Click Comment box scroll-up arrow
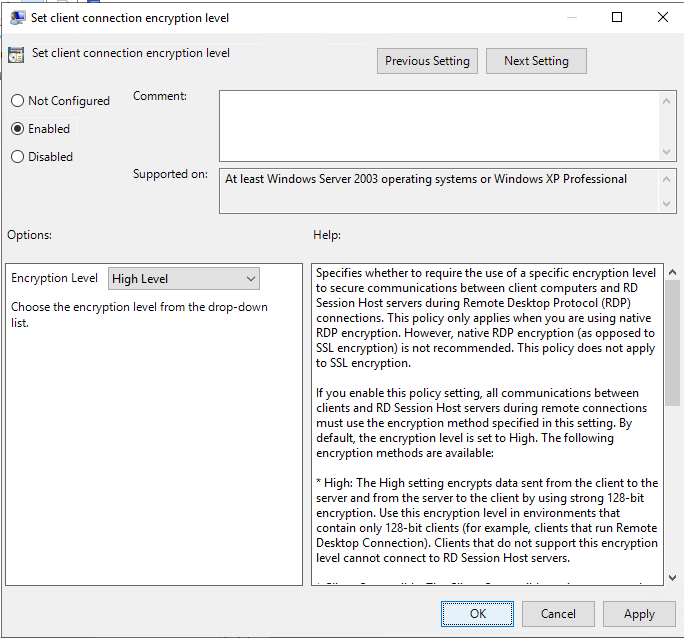 (666, 101)
